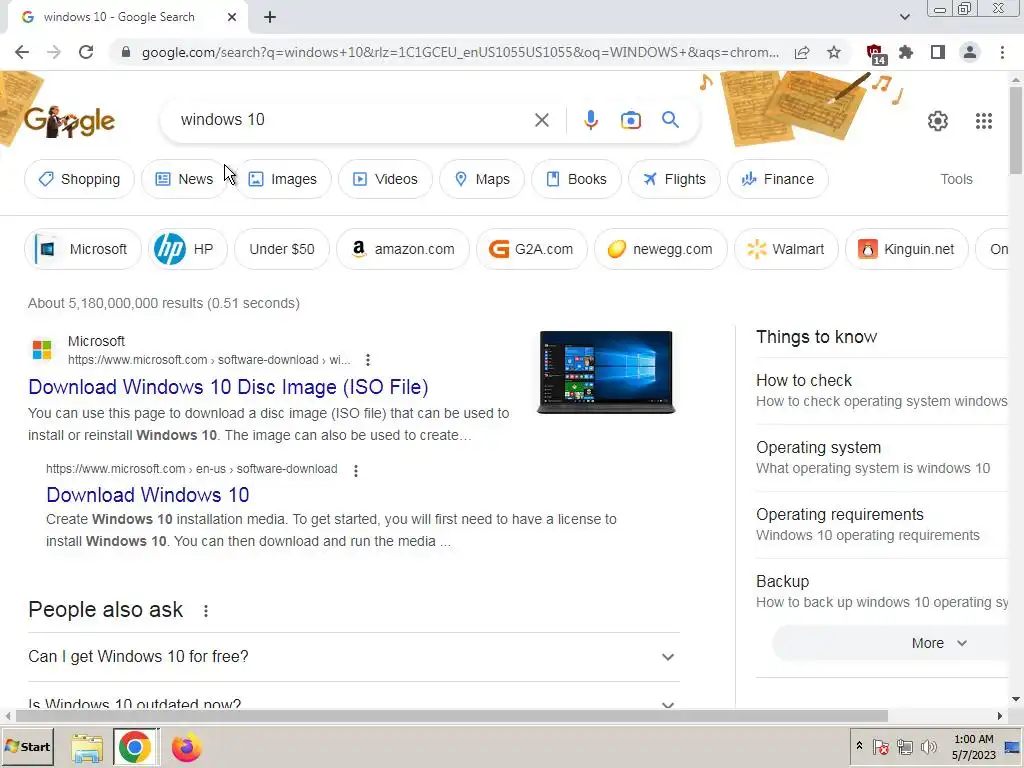
Task: Click the Windows 10 laptop thumbnail
Action: 605,372
